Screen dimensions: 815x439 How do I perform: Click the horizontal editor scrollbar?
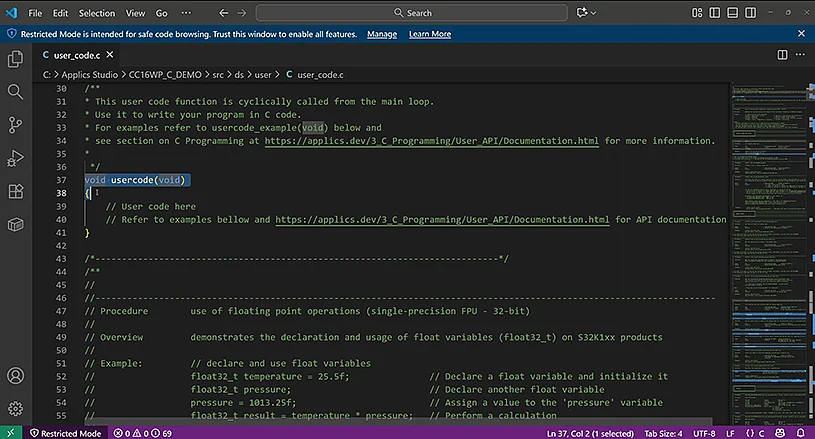401,421
